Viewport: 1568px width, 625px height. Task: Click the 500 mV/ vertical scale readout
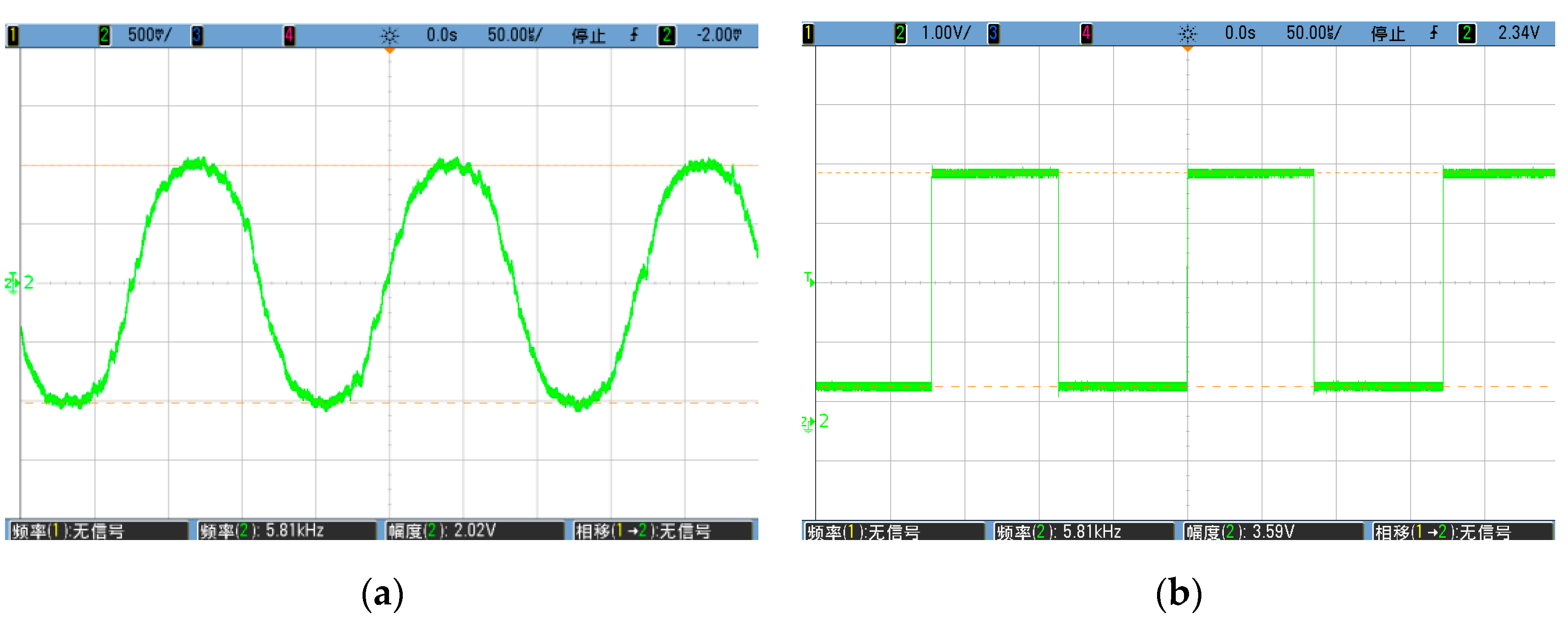pos(150,35)
